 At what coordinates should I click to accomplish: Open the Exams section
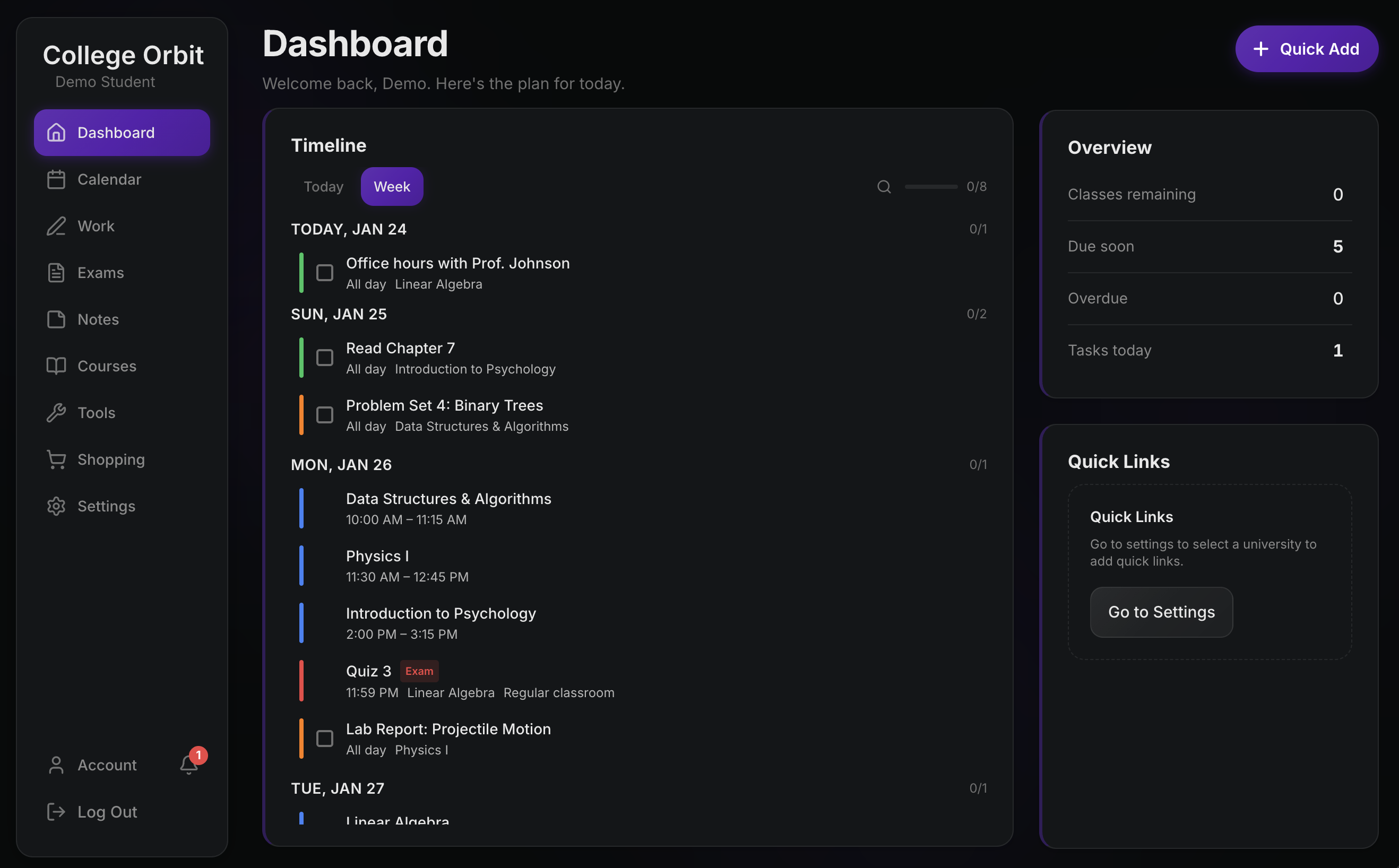coord(100,273)
